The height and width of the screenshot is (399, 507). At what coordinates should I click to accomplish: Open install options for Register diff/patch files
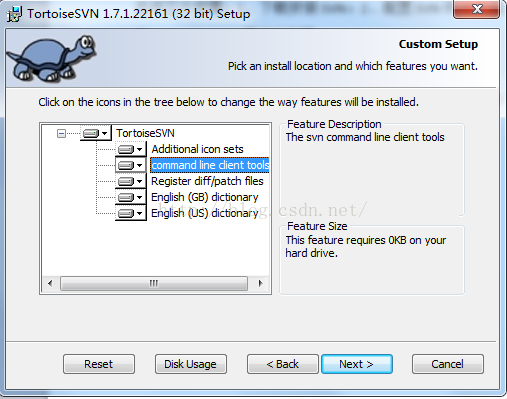pos(131,181)
